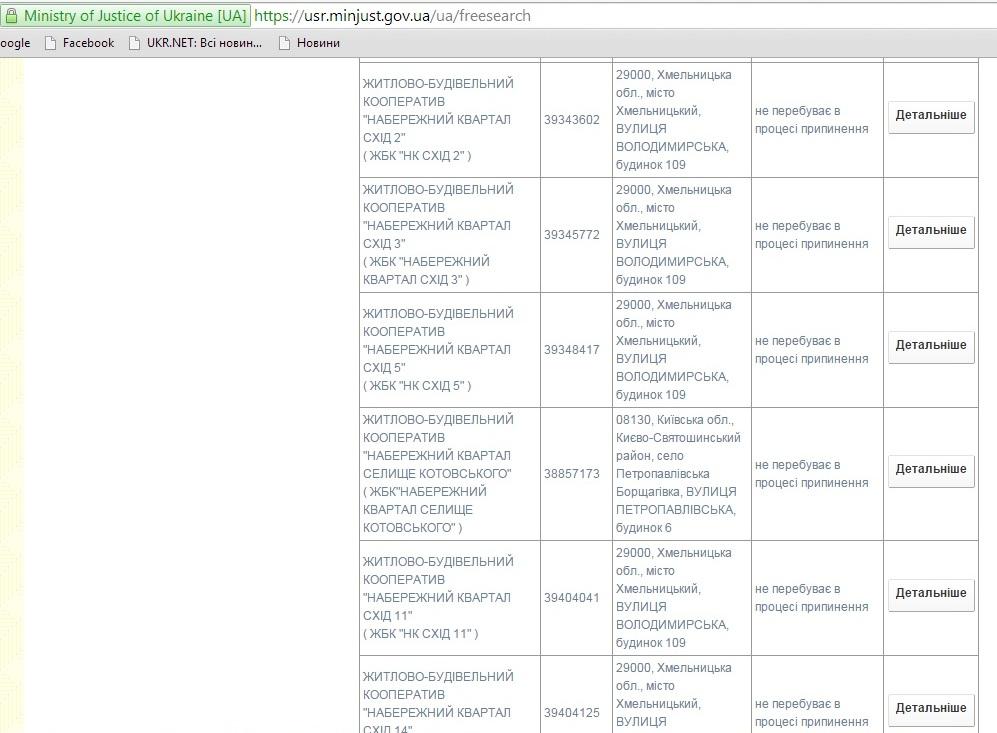Click address cell in row 39343602
The height and width of the screenshot is (733, 997).
pos(682,120)
